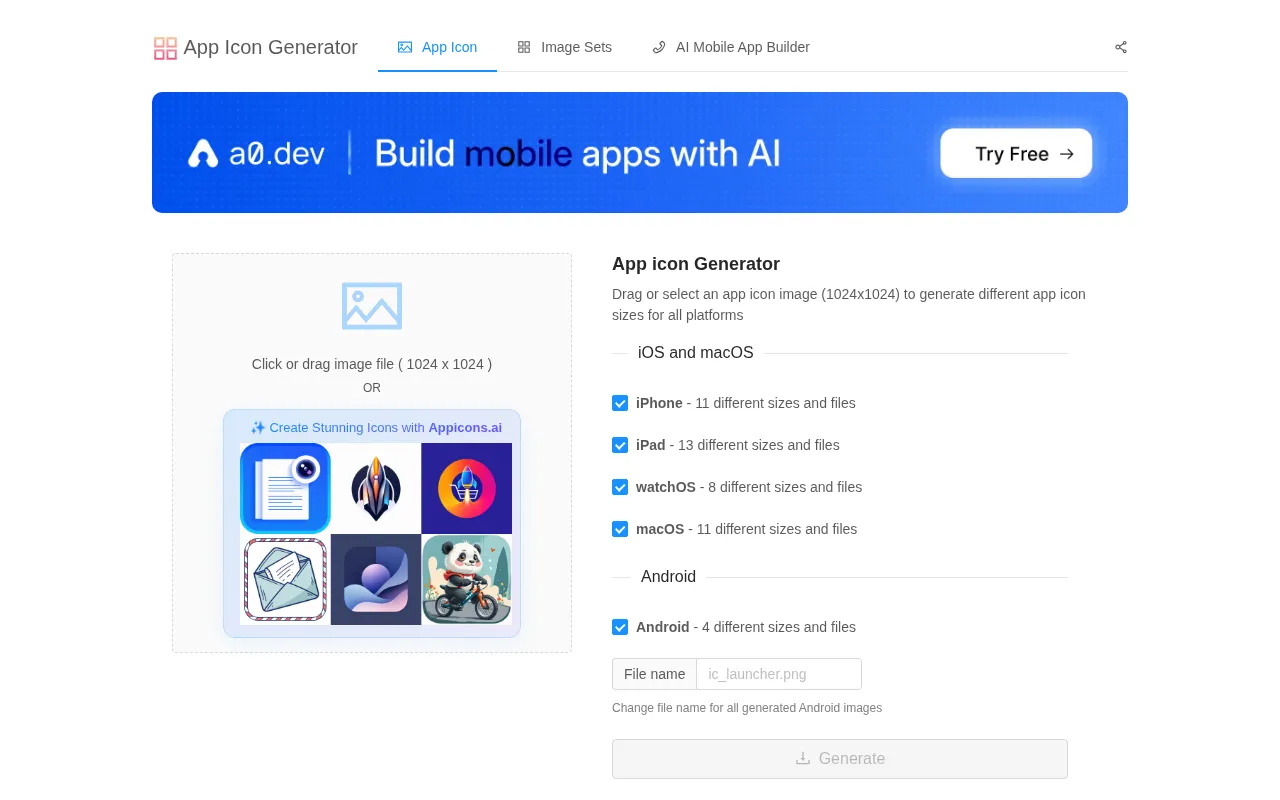Click 'Change file name for all generated Android images' text
Screen dimensions: 1280x800
point(747,708)
